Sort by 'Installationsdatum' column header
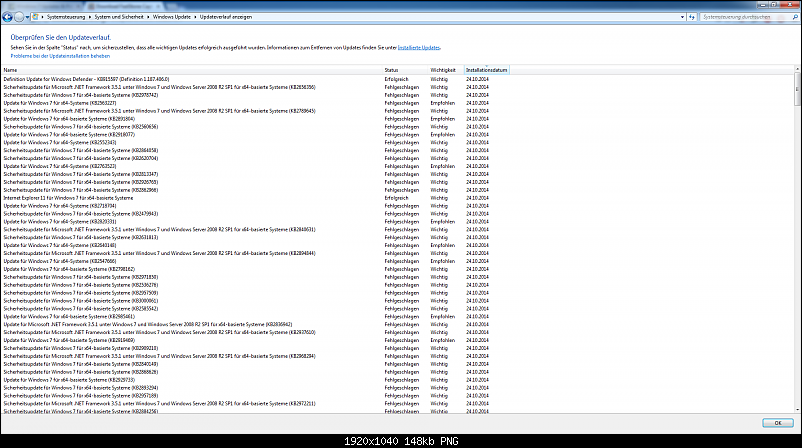 point(486,70)
